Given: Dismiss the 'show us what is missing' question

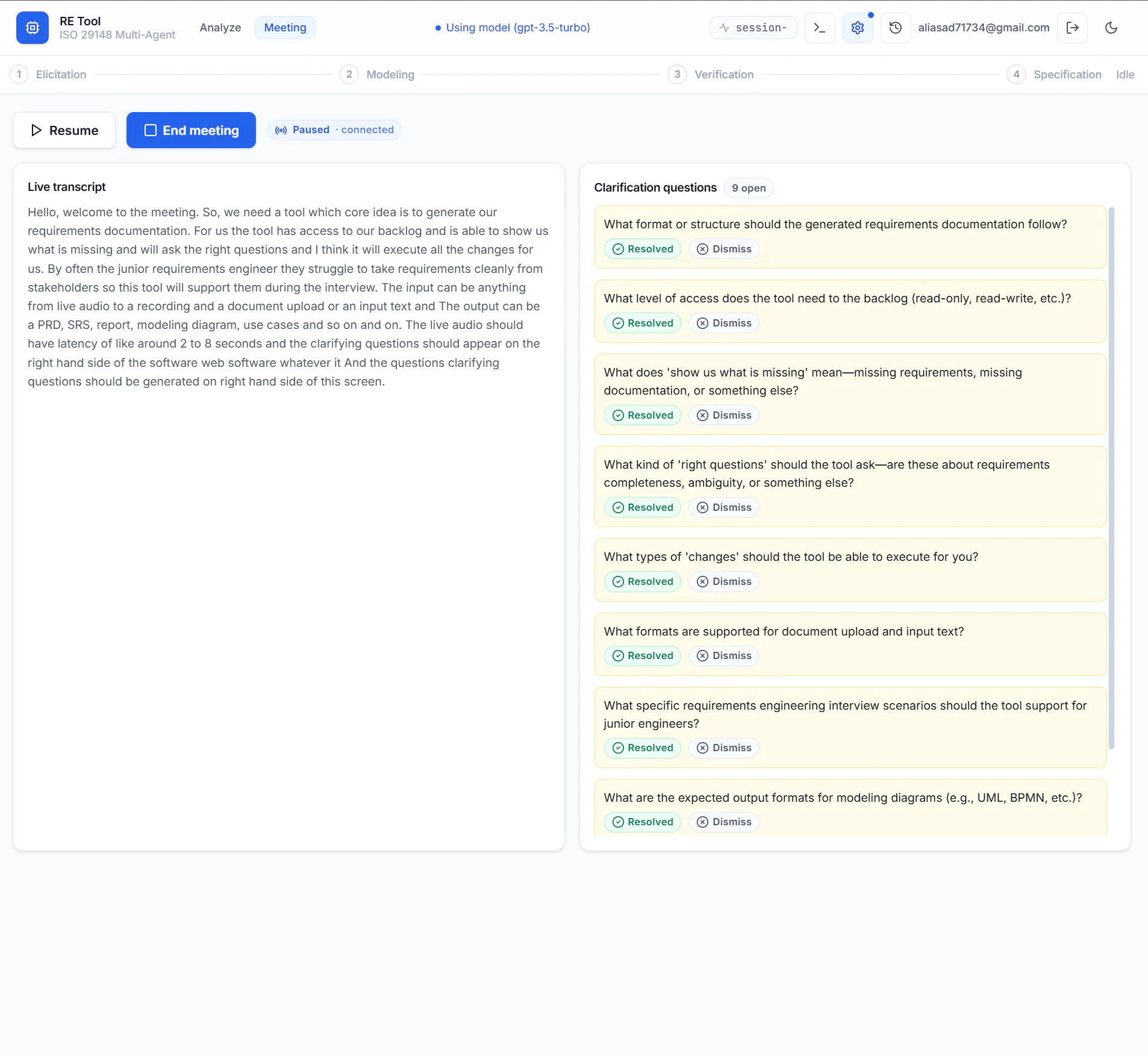Looking at the screenshot, I should [x=724, y=416].
